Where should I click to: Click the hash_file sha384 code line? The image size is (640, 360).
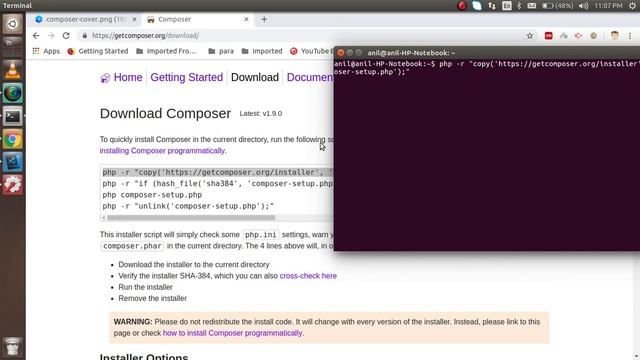click(x=218, y=184)
